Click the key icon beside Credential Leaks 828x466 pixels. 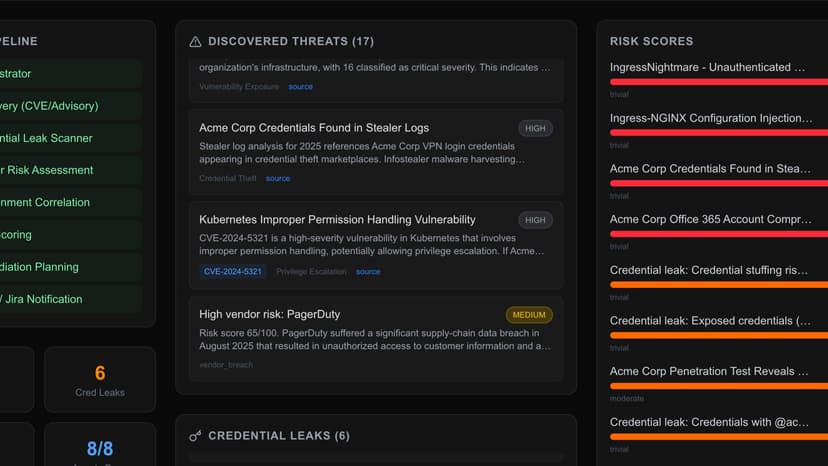(195, 436)
